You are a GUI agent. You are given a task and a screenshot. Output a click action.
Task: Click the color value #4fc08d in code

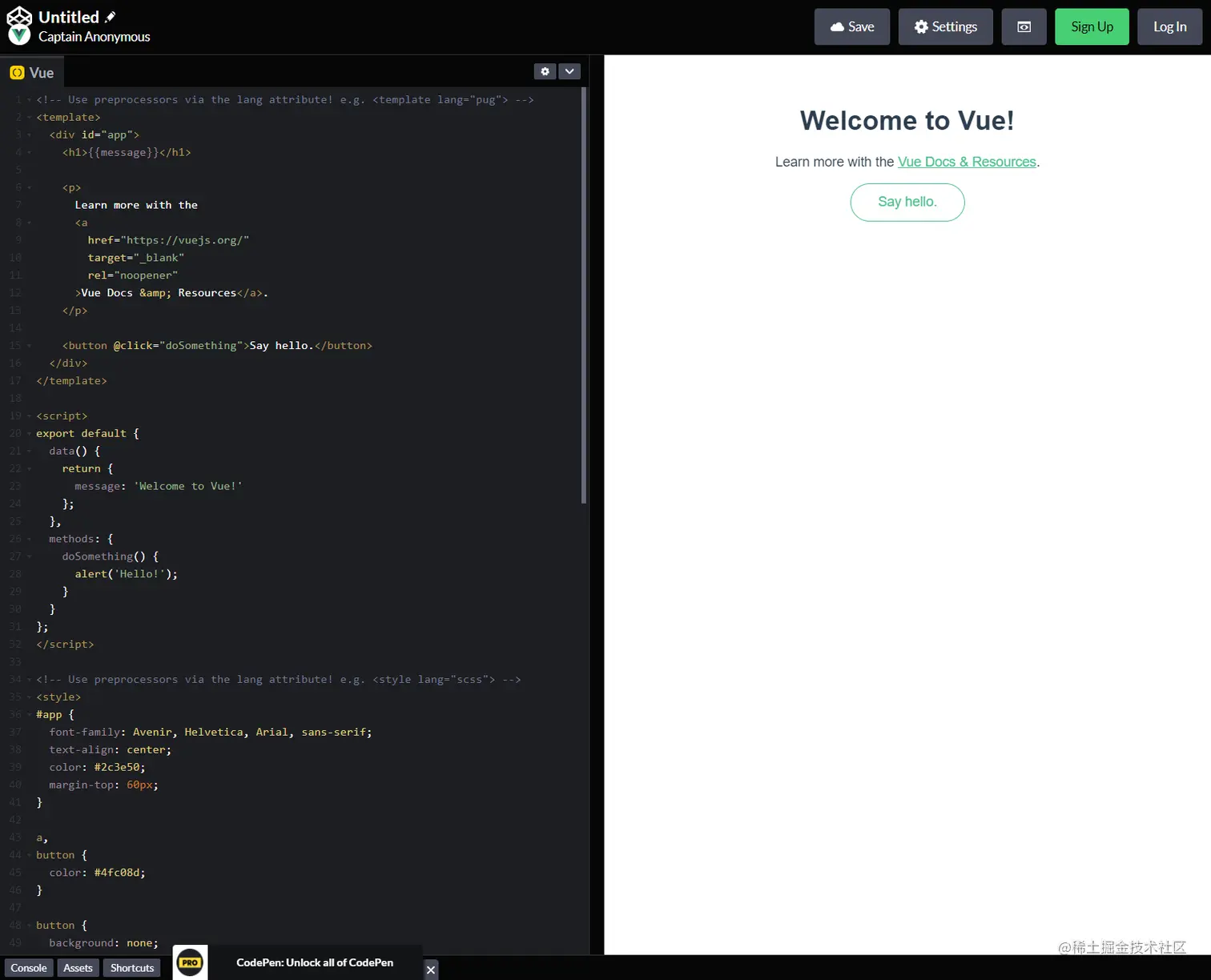point(117,874)
